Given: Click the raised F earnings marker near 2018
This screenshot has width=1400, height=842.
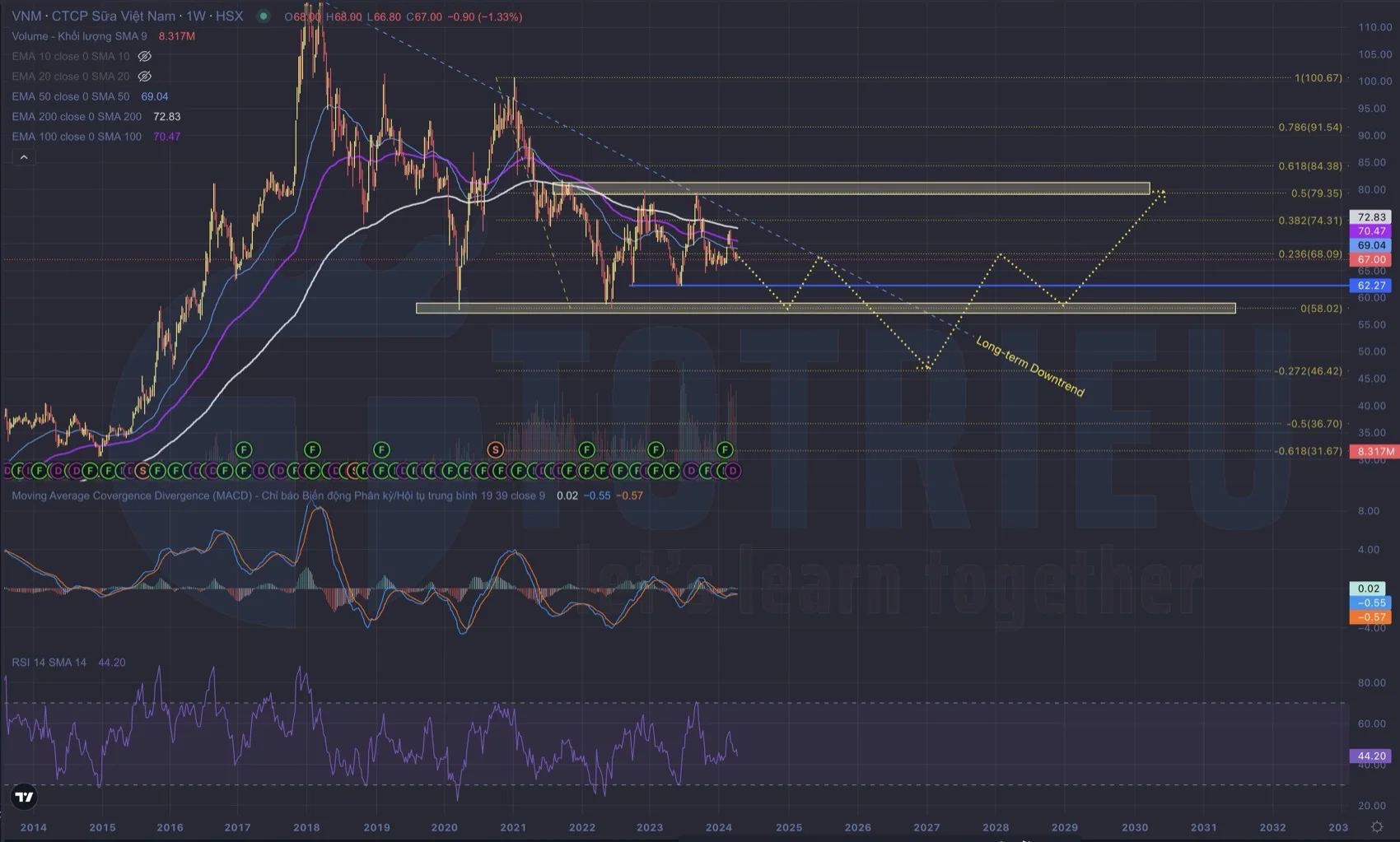Looking at the screenshot, I should click(x=312, y=449).
